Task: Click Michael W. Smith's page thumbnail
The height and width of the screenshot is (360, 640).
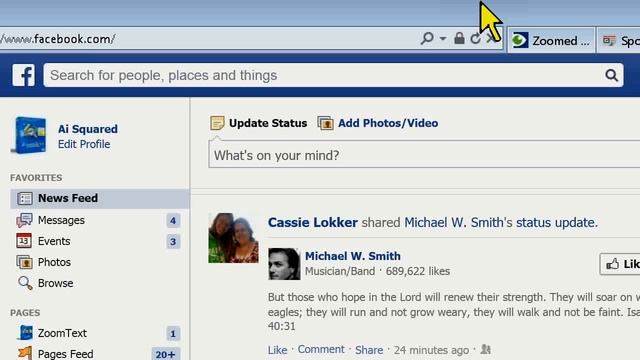Action: tap(284, 264)
